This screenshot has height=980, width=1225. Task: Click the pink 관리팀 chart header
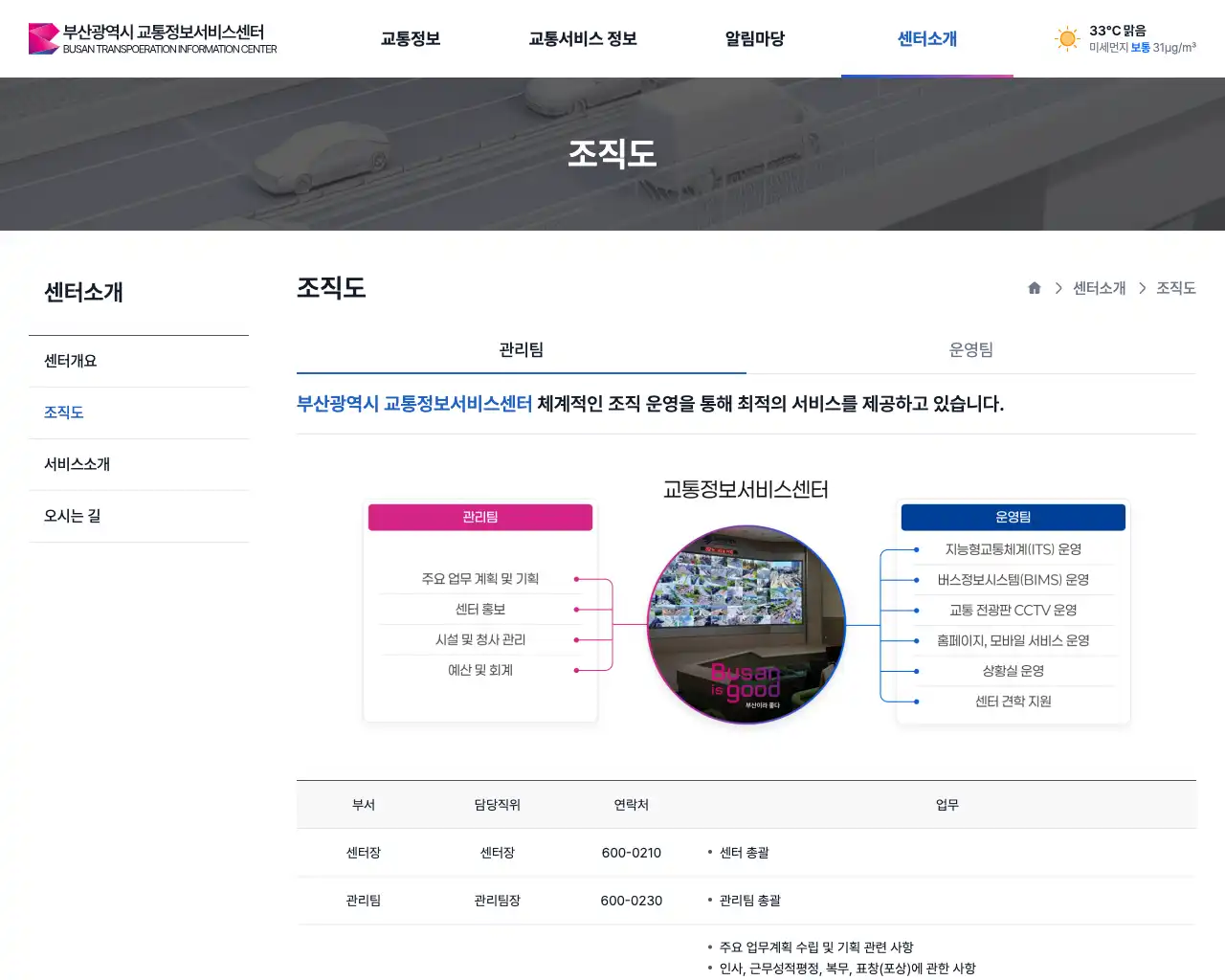click(x=480, y=517)
